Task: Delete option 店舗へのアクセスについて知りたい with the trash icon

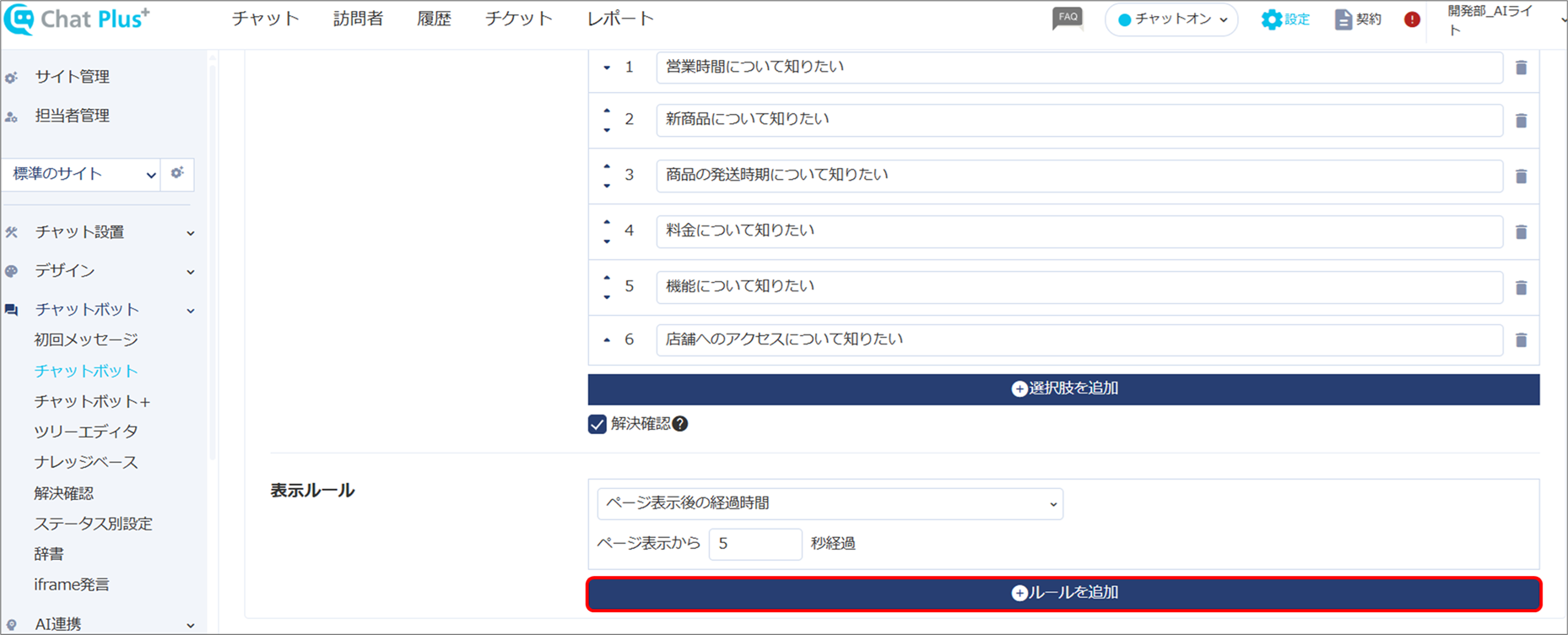Action: click(1521, 340)
